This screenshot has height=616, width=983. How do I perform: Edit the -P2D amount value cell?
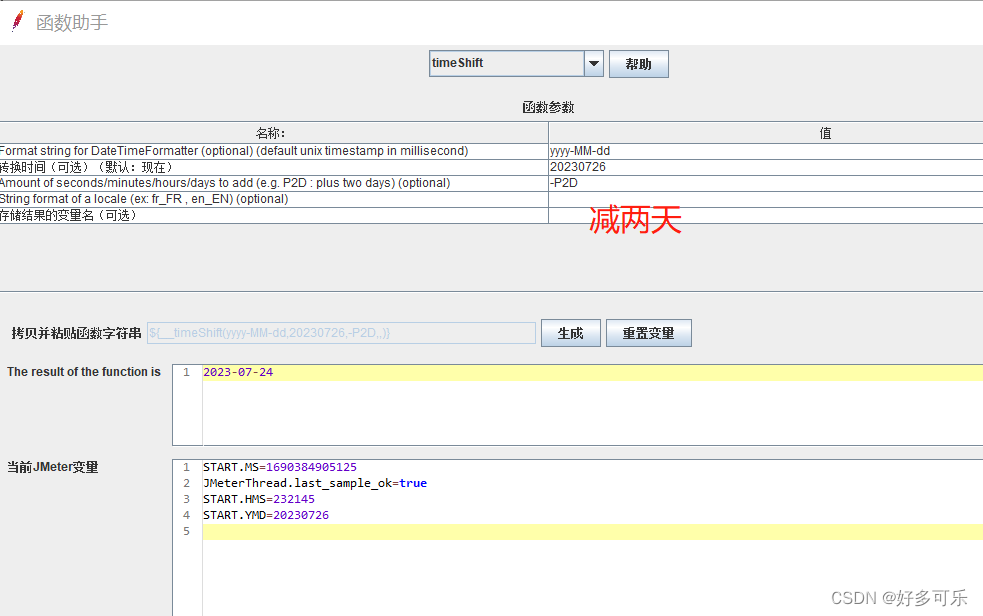(765, 183)
